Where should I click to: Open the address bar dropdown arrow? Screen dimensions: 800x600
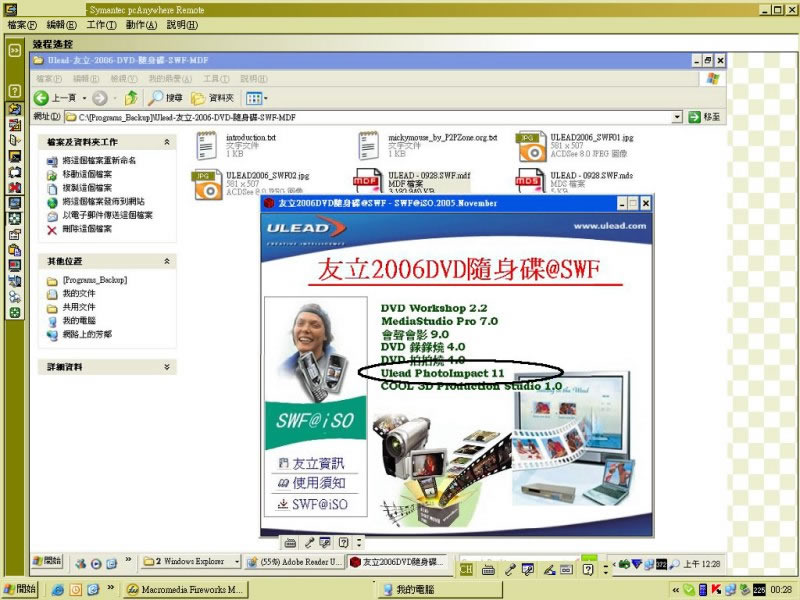coord(677,117)
